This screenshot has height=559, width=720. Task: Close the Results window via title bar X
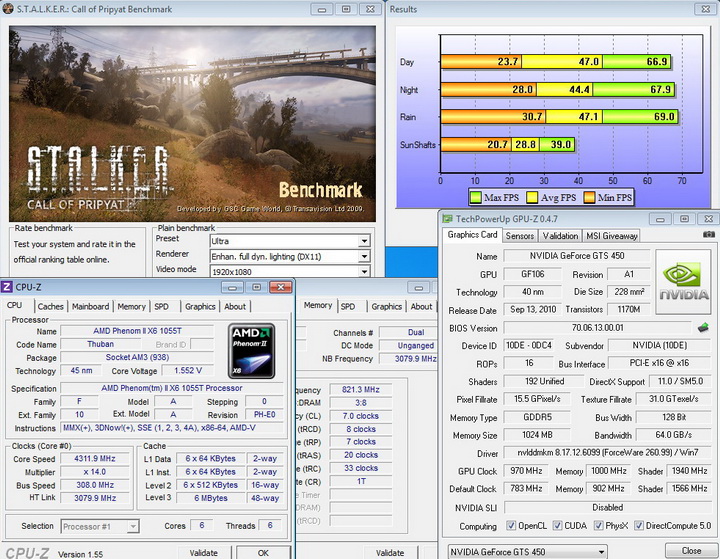[706, 9]
